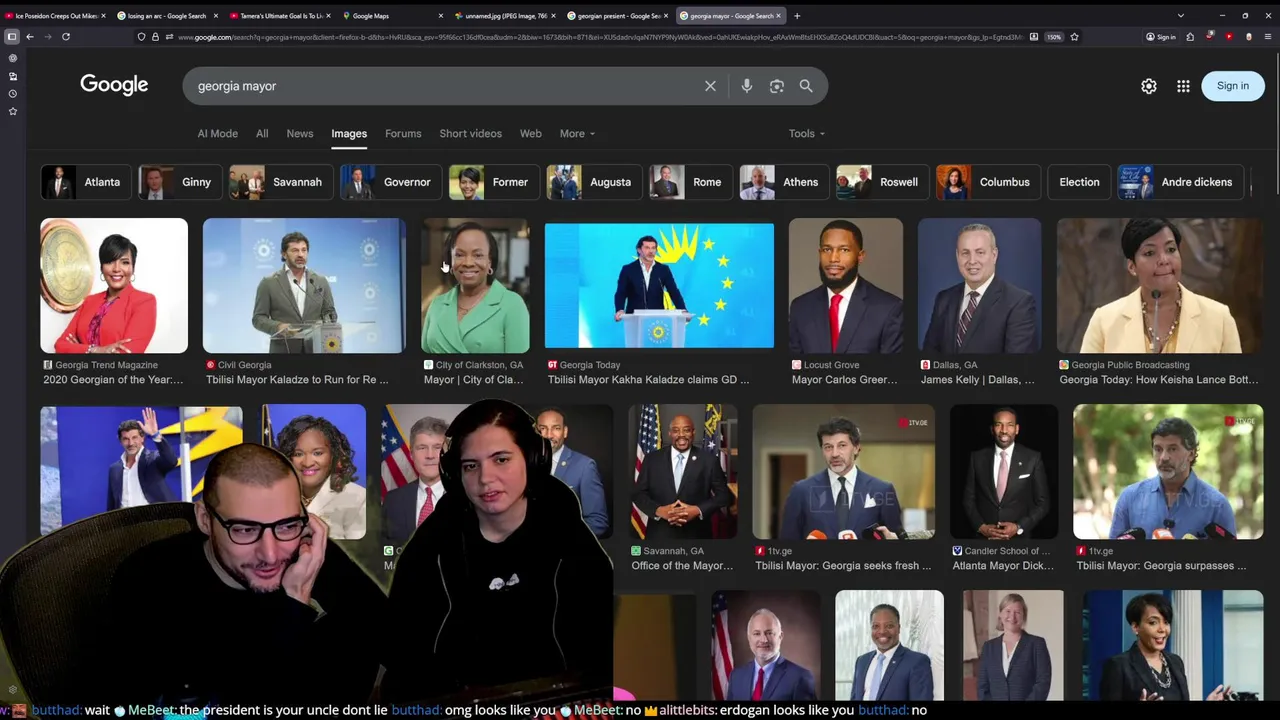Switch to the AI Mode tab
The image size is (1280, 720).
click(217, 133)
